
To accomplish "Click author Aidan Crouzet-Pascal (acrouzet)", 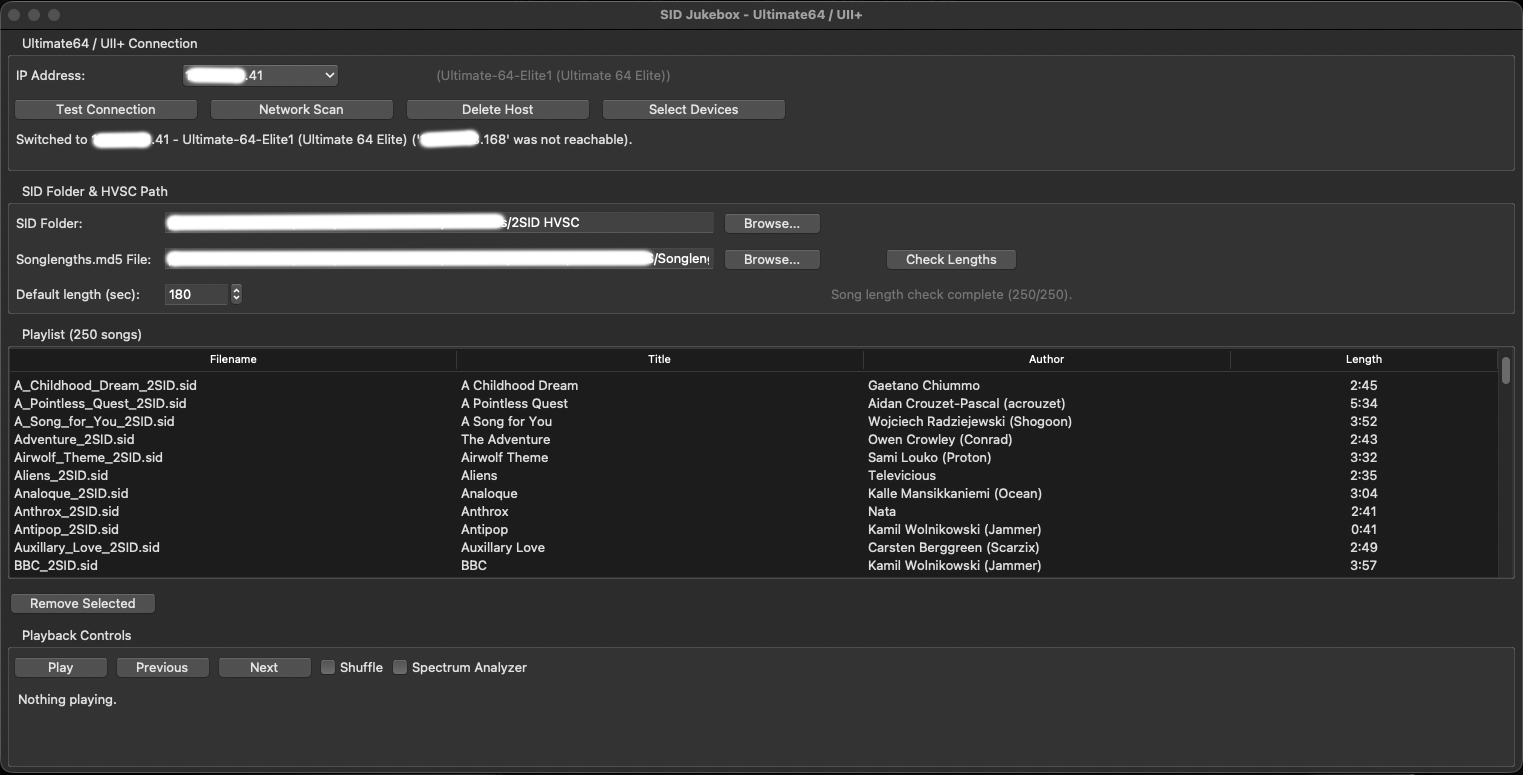I will point(968,403).
